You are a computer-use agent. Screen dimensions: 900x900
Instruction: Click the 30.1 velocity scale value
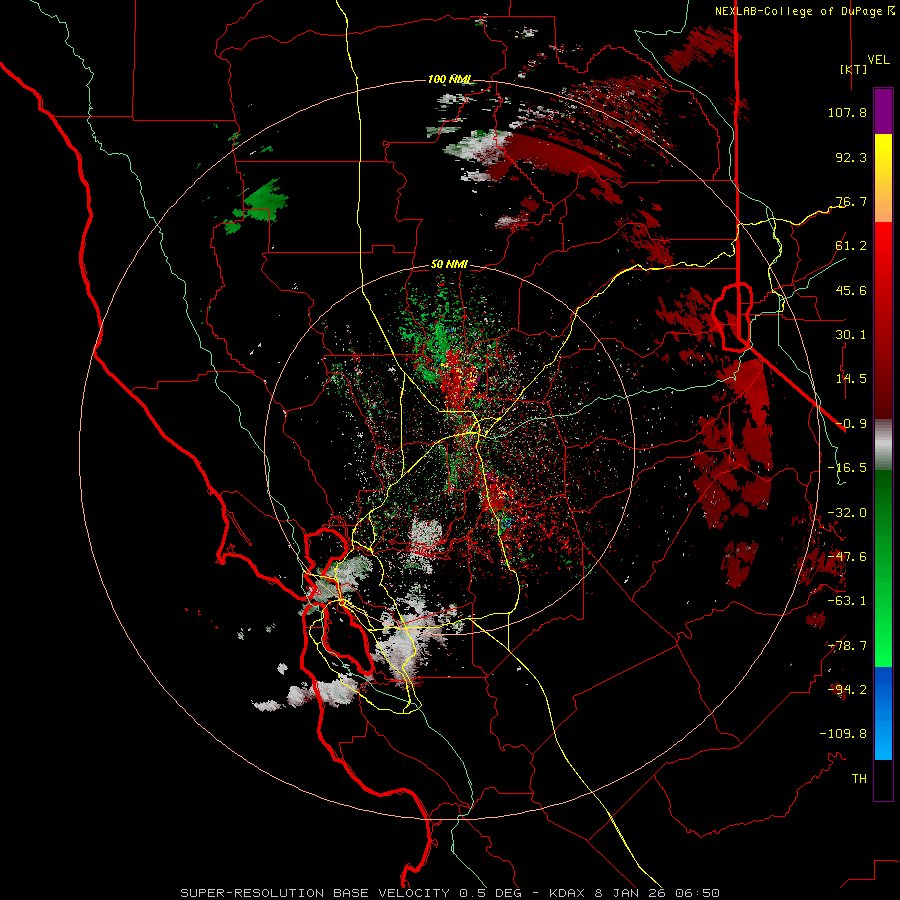tap(851, 335)
